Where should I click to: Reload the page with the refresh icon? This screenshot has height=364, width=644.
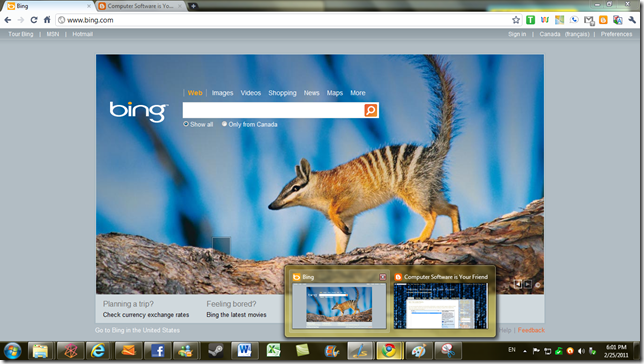tap(34, 20)
